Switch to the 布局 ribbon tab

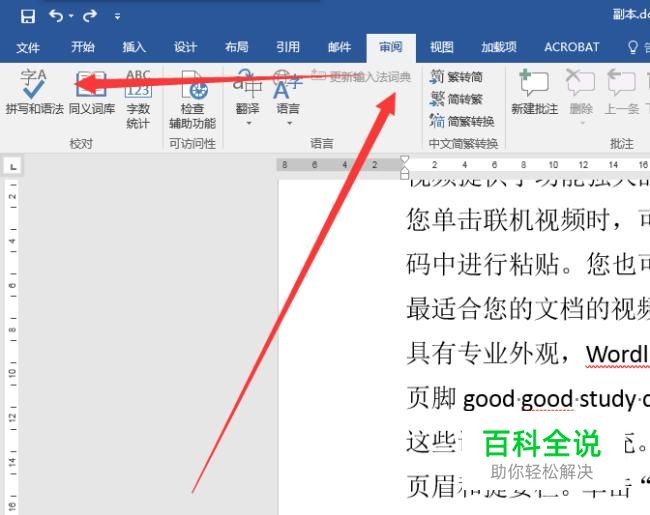236,47
